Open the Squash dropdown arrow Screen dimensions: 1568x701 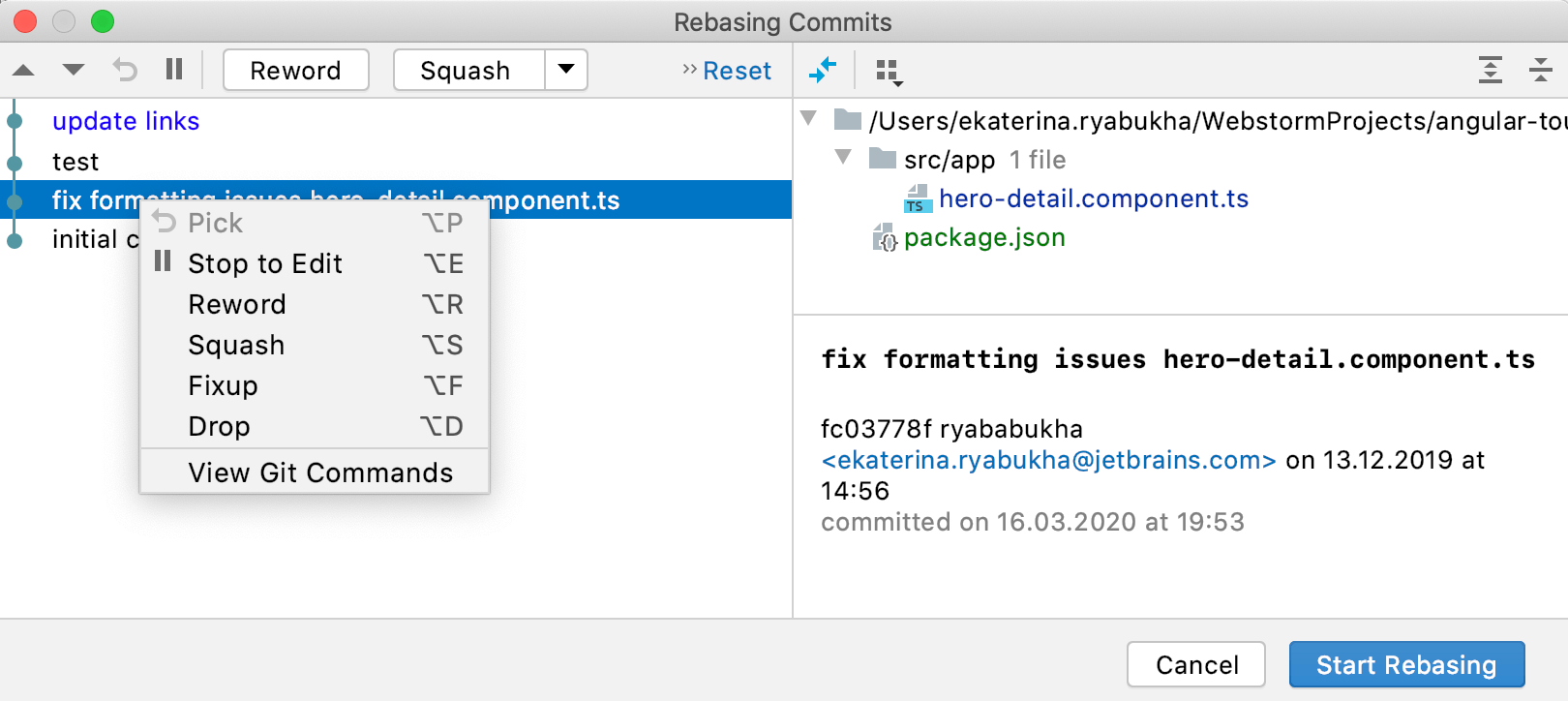566,70
